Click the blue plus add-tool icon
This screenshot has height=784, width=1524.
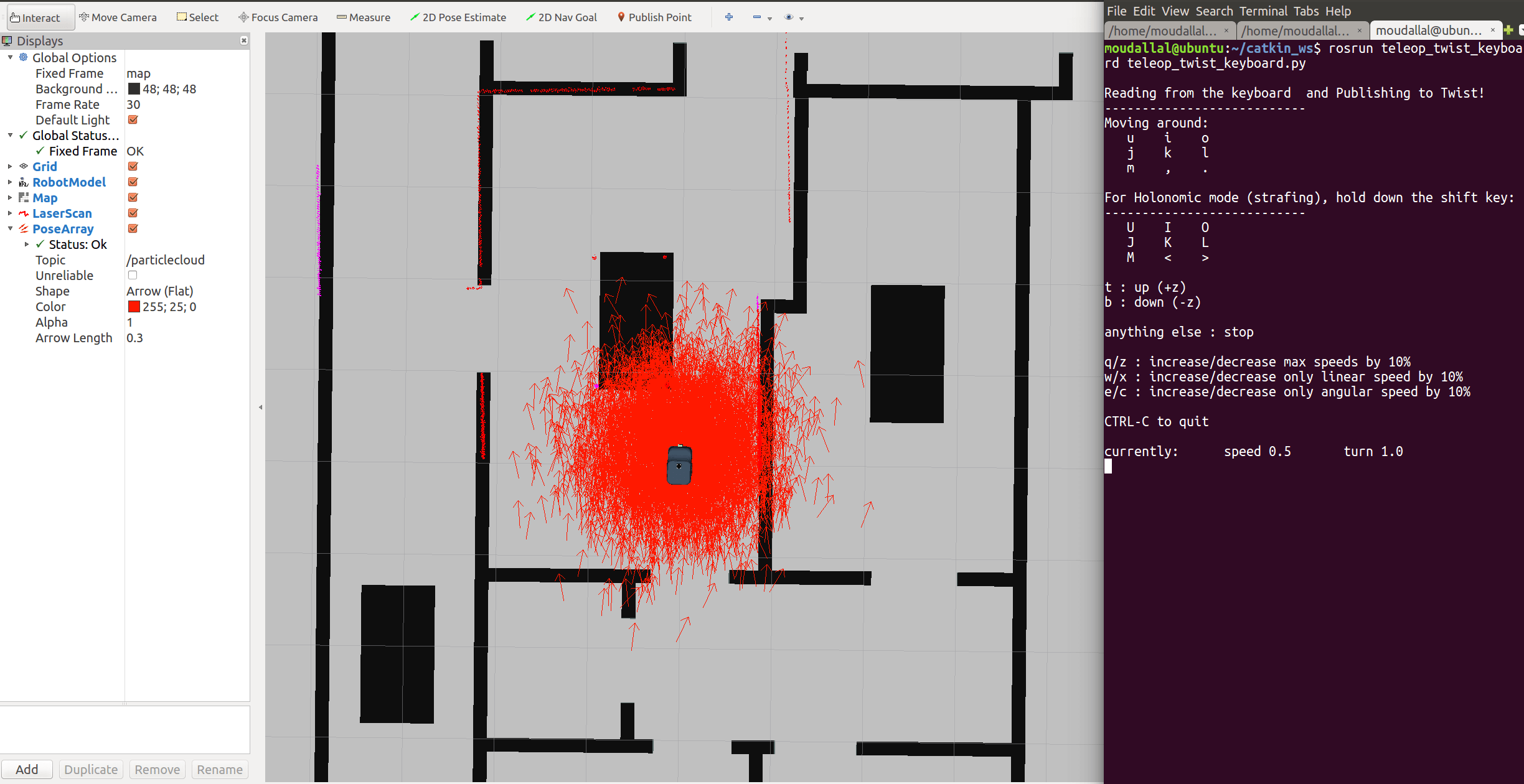pyautogui.click(x=728, y=17)
